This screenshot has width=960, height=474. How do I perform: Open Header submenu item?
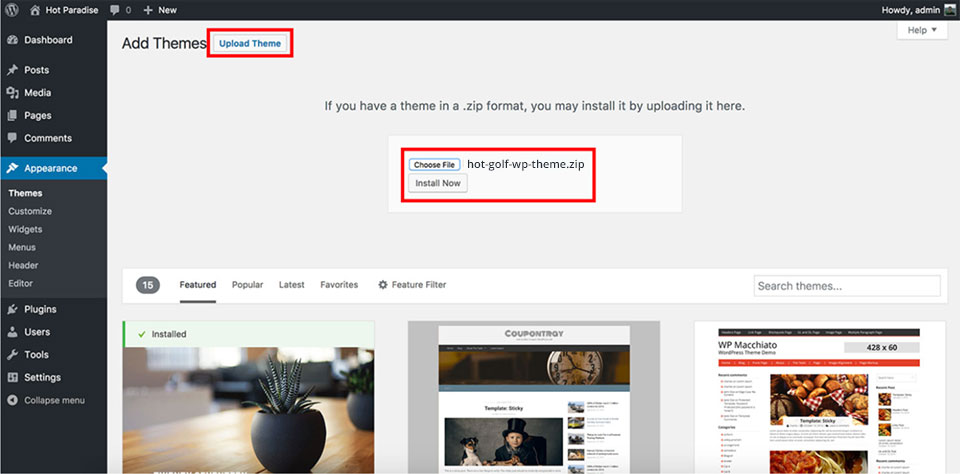coord(23,265)
